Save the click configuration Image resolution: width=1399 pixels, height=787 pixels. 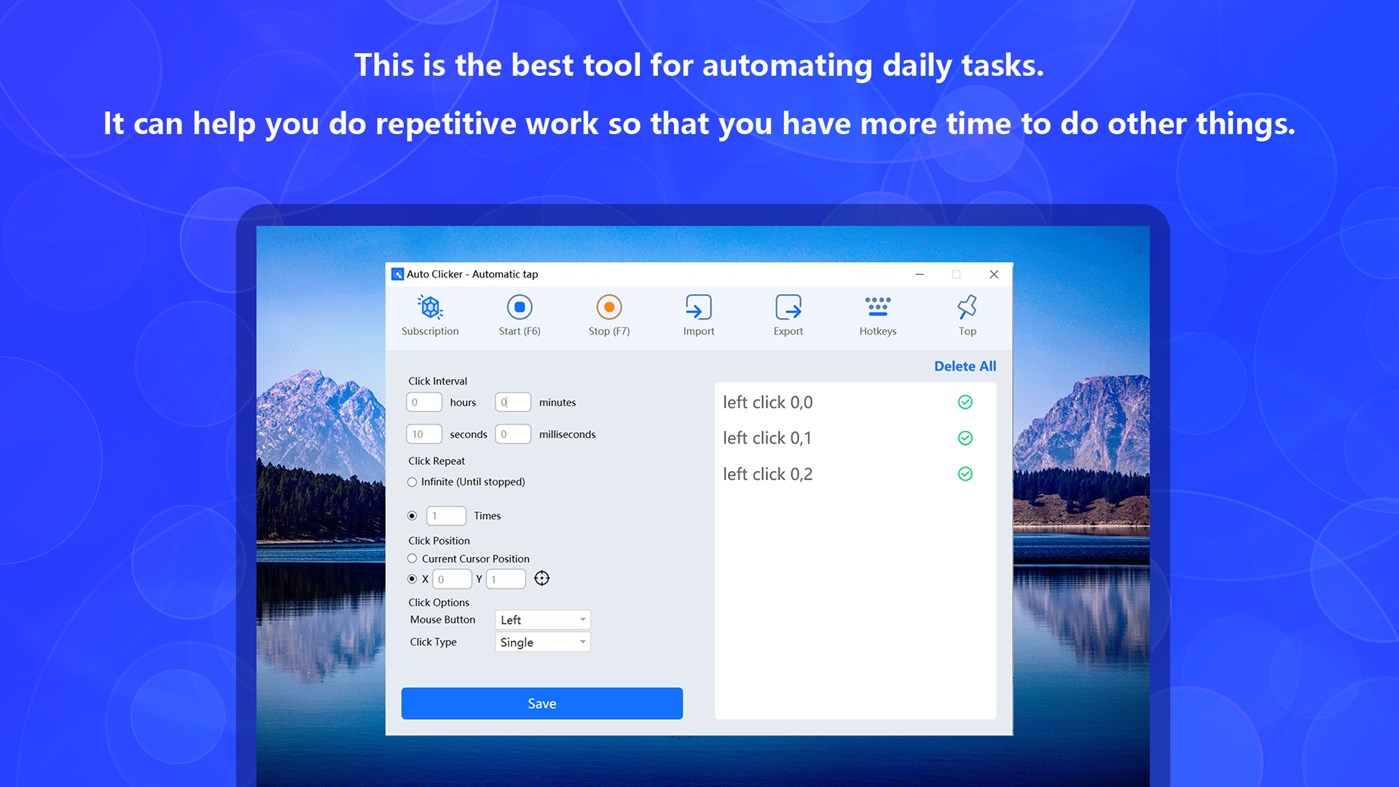point(542,703)
